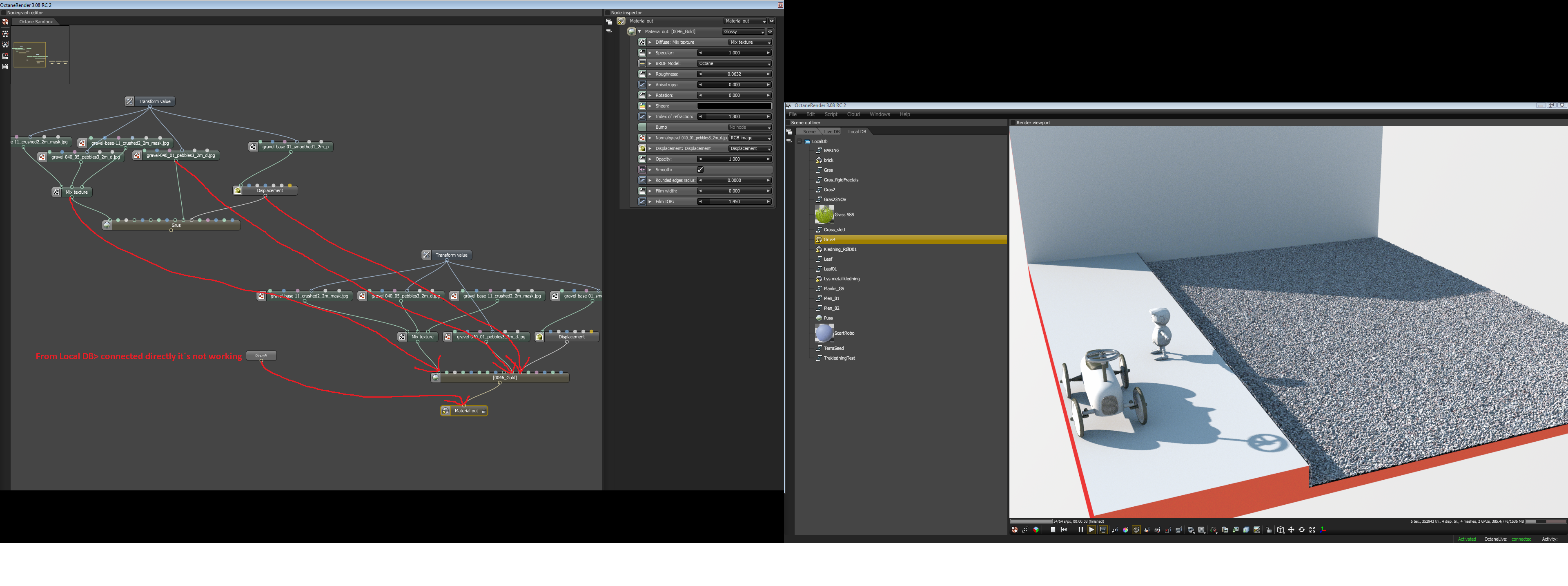This screenshot has height=586, width=1568.
Task: Open the Glossy material type dropdown
Action: [743, 32]
